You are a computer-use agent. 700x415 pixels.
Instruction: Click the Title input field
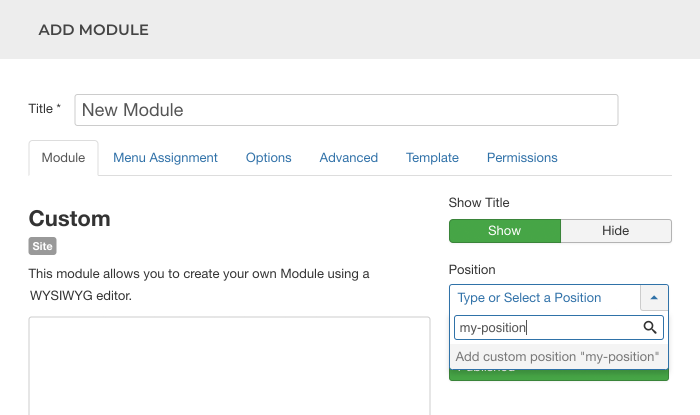tap(346, 110)
